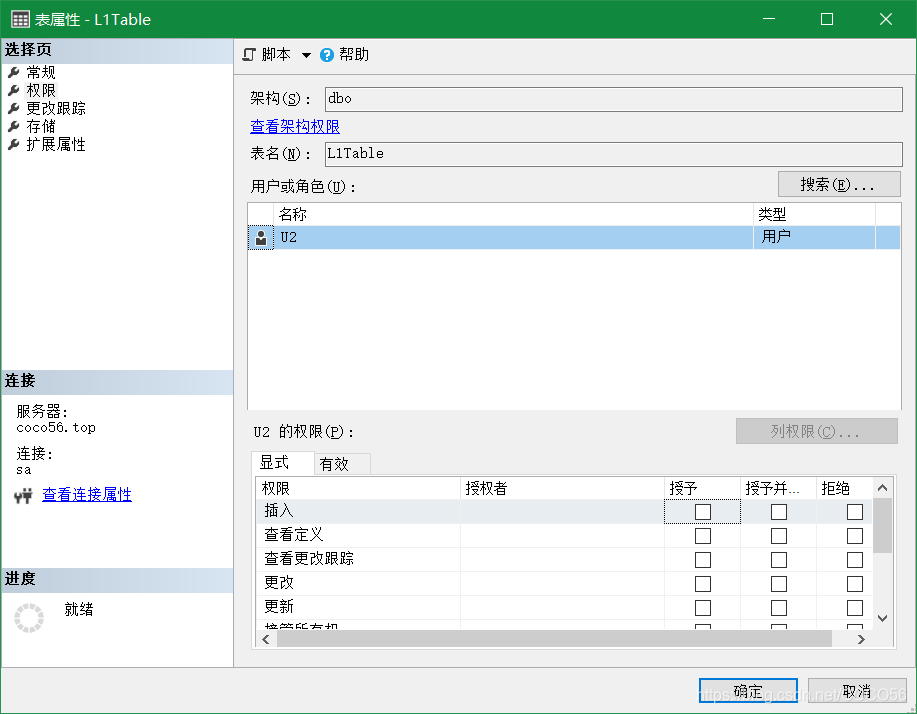Switch to the 有效 tab
This screenshot has width=917, height=714.
[x=342, y=464]
